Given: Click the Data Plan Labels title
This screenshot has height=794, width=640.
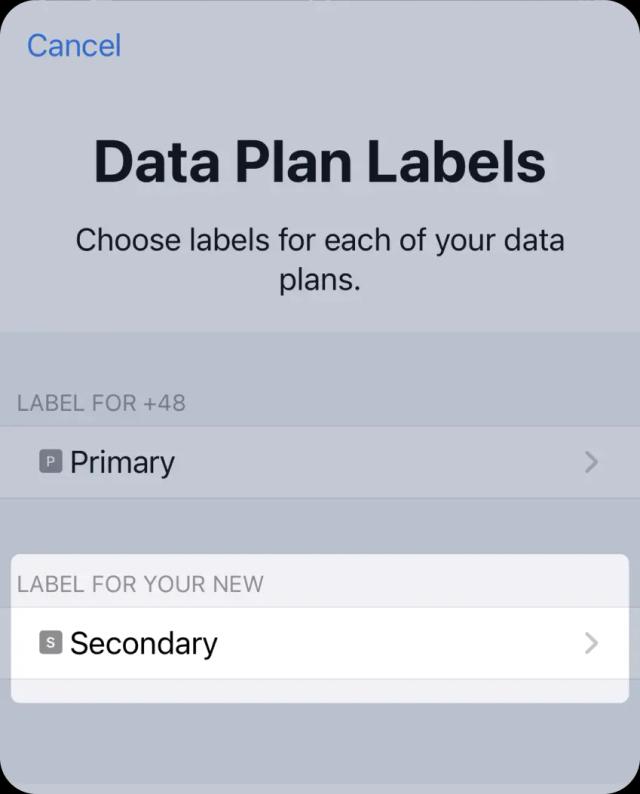Looking at the screenshot, I should (x=319, y=162).
